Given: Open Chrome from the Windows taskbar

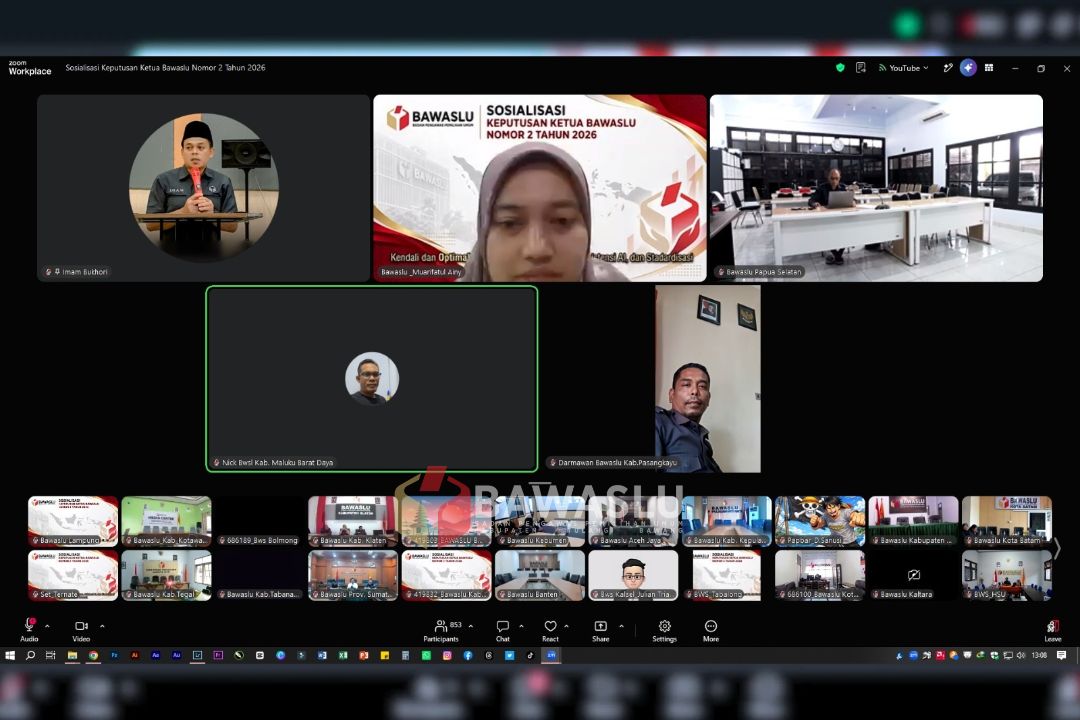Looking at the screenshot, I should pyautogui.click(x=93, y=655).
